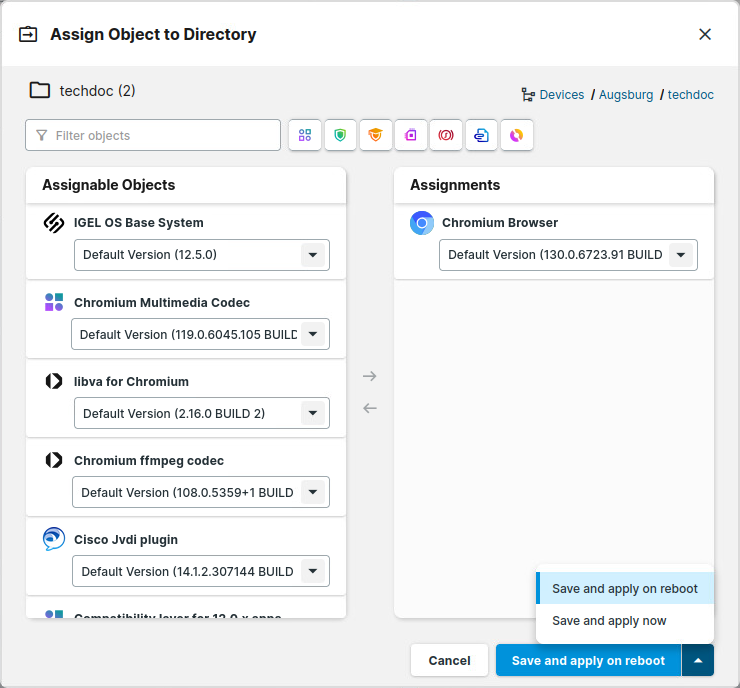Toggle the orange graduation cap filter

pos(375,135)
